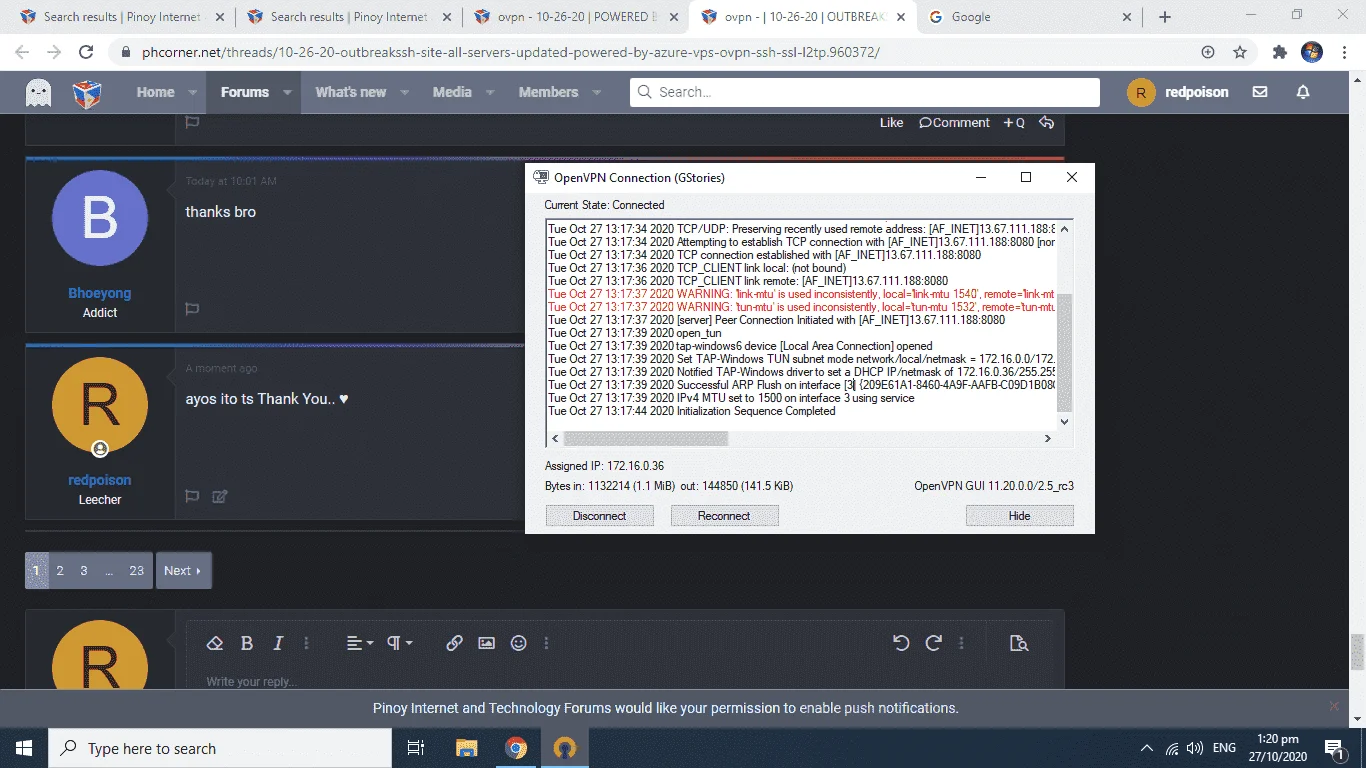Click the Like link on top post
Screen dimensions: 1366x768
891,123
